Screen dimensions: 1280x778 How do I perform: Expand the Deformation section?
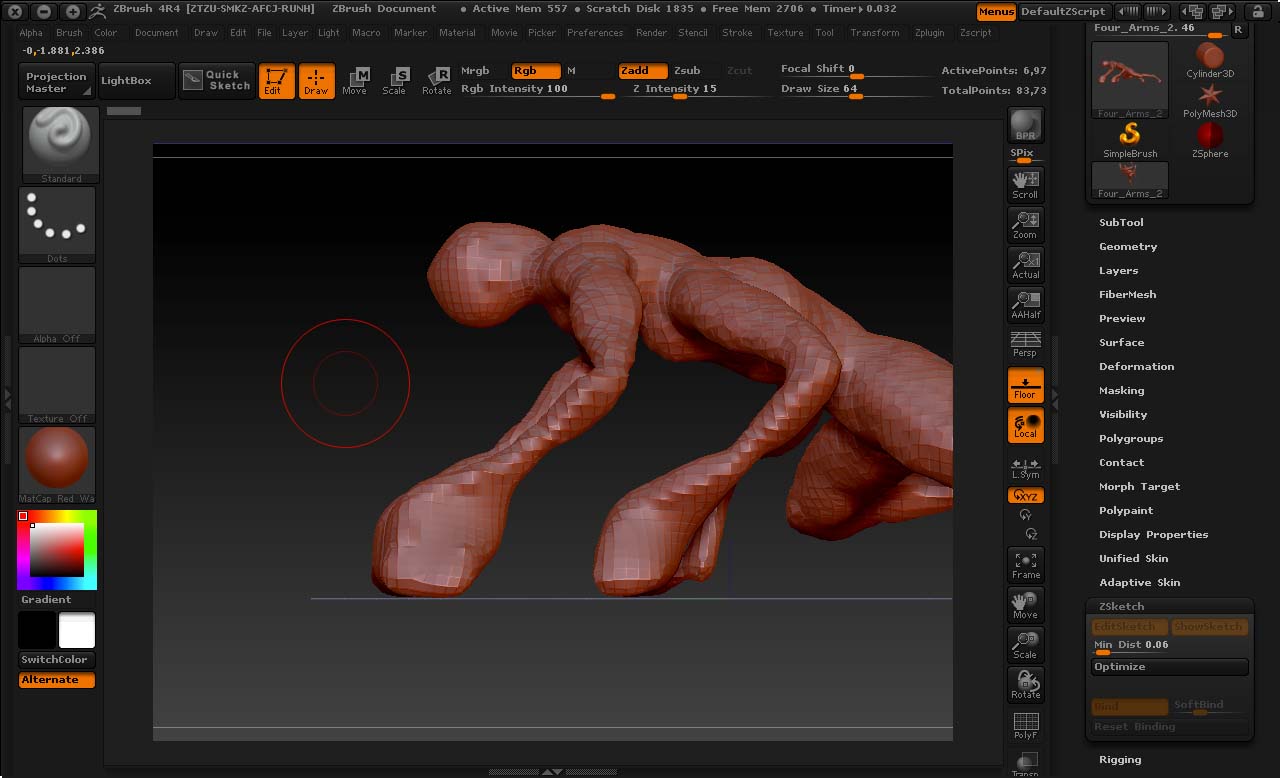(x=1136, y=366)
